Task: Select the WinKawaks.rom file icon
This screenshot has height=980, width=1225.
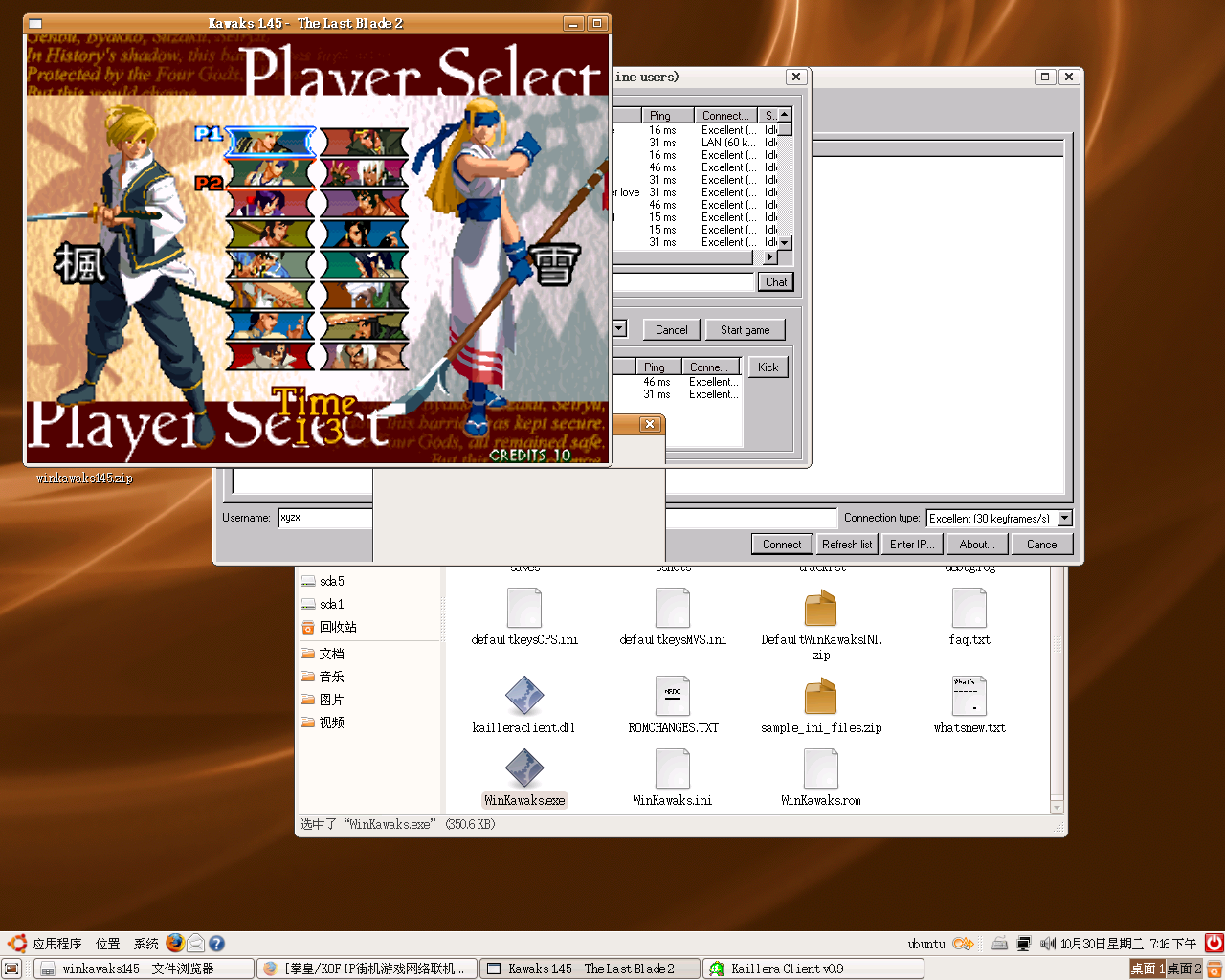Action: [x=821, y=768]
